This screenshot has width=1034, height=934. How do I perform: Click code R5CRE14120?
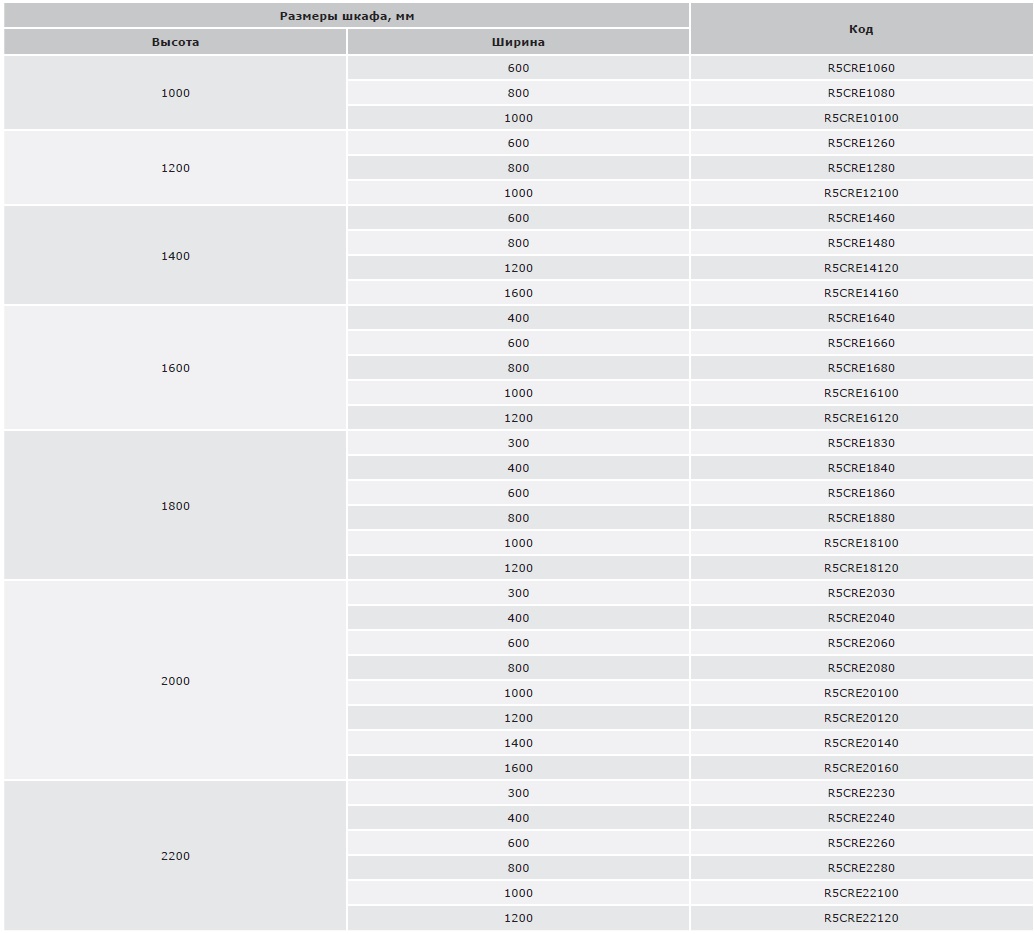tap(861, 268)
